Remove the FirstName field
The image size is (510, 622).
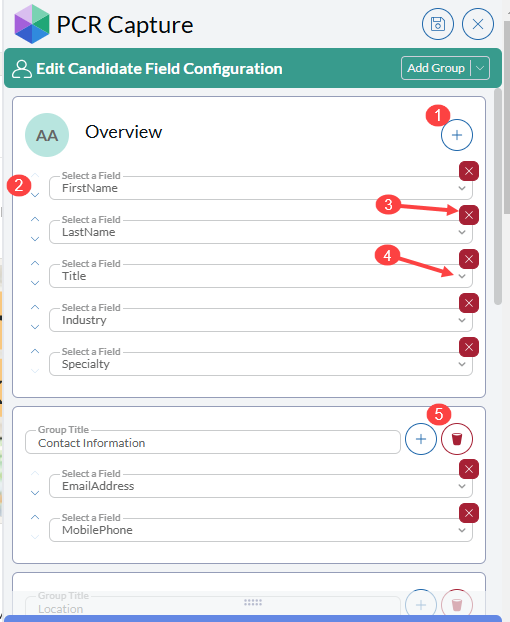469,171
